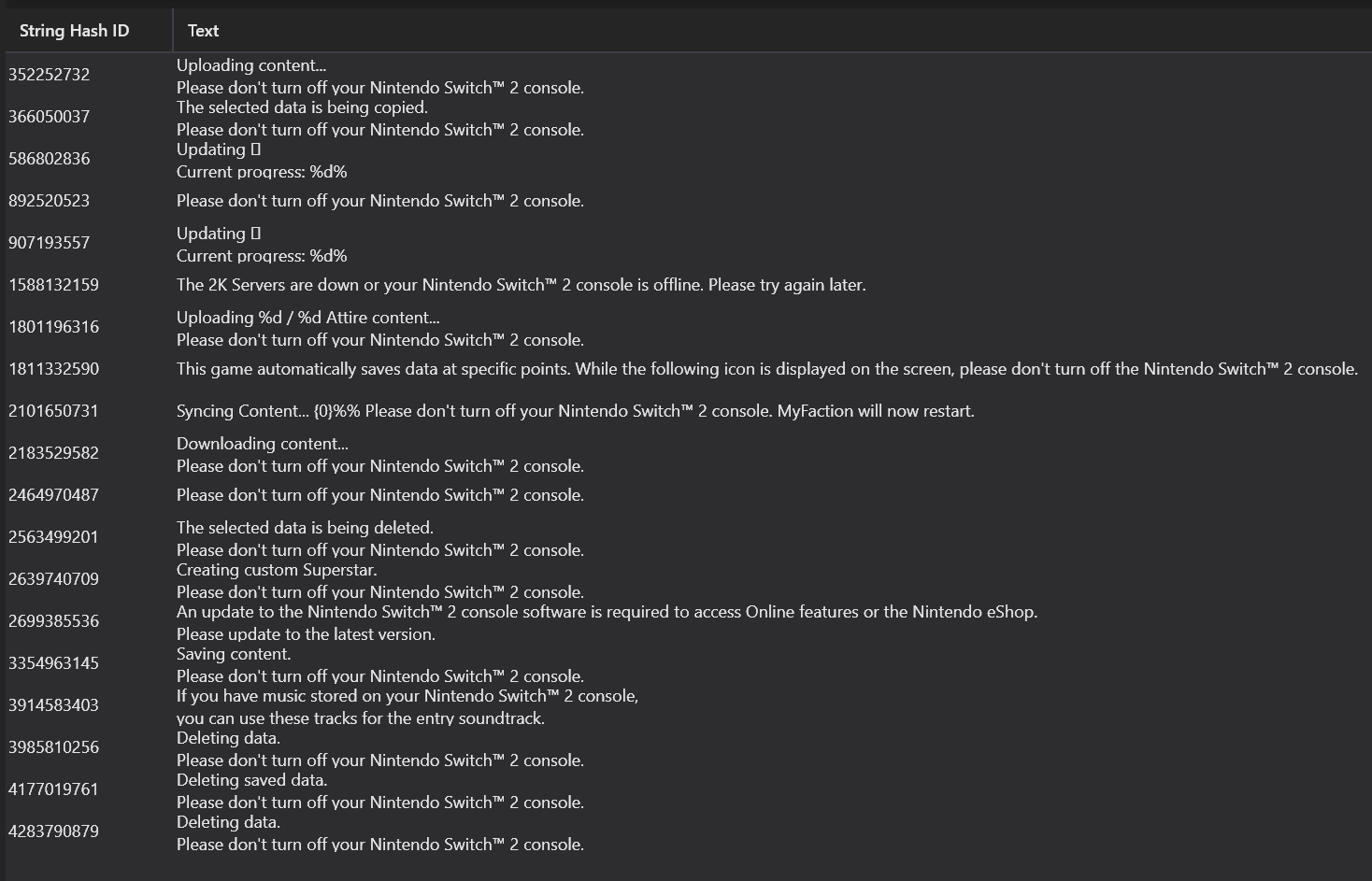Image resolution: width=1372 pixels, height=881 pixels.
Task: Select row with hash ID 352252732
Action: click(x=50, y=75)
